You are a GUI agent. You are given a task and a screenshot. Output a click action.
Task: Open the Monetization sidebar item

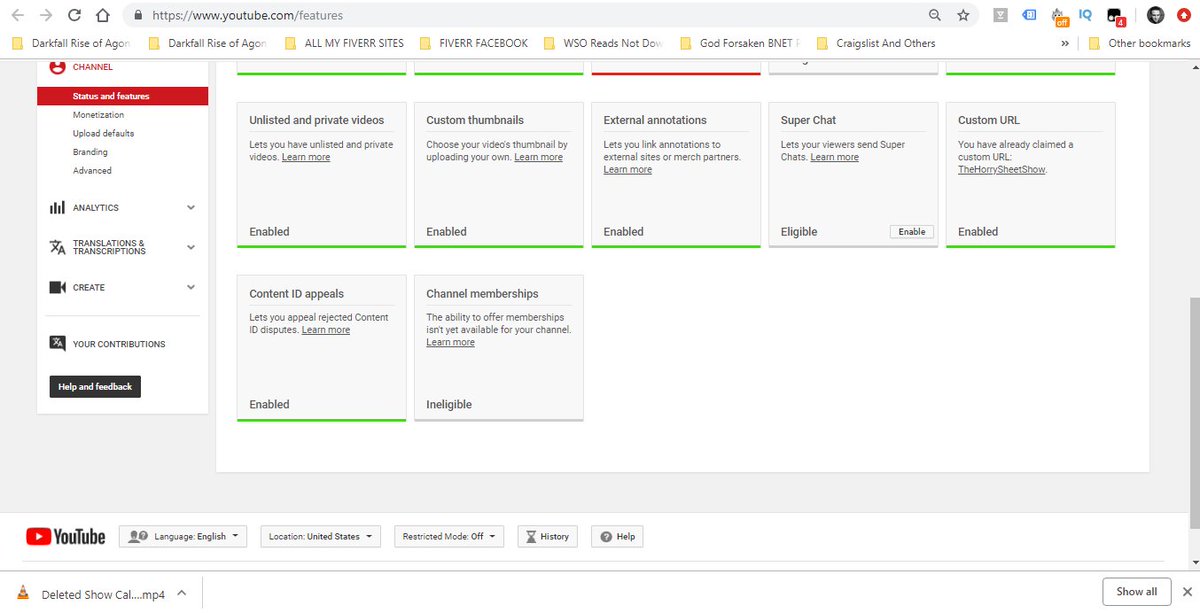coord(98,115)
